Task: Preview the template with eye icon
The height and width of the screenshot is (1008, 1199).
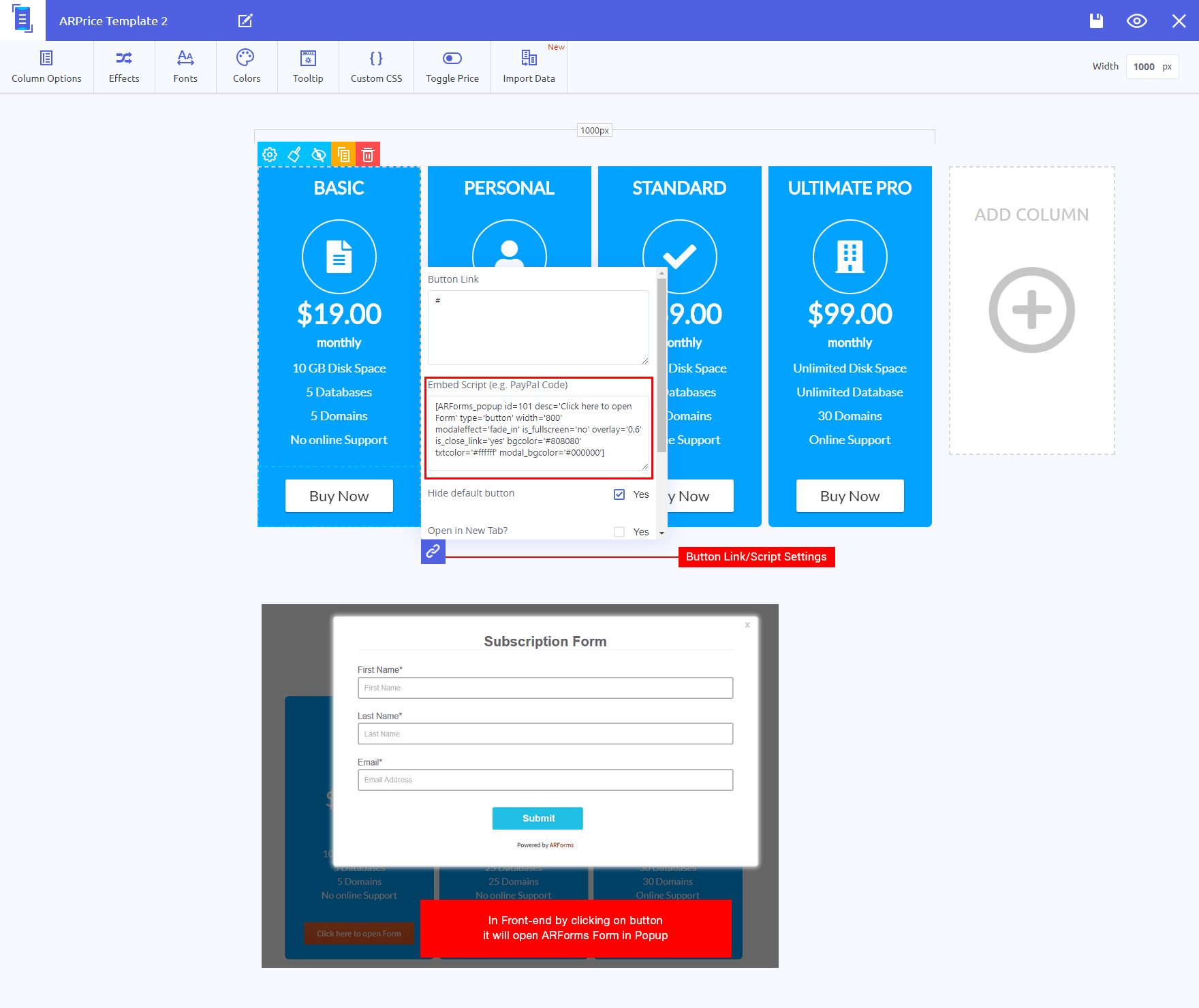Action: (1136, 20)
